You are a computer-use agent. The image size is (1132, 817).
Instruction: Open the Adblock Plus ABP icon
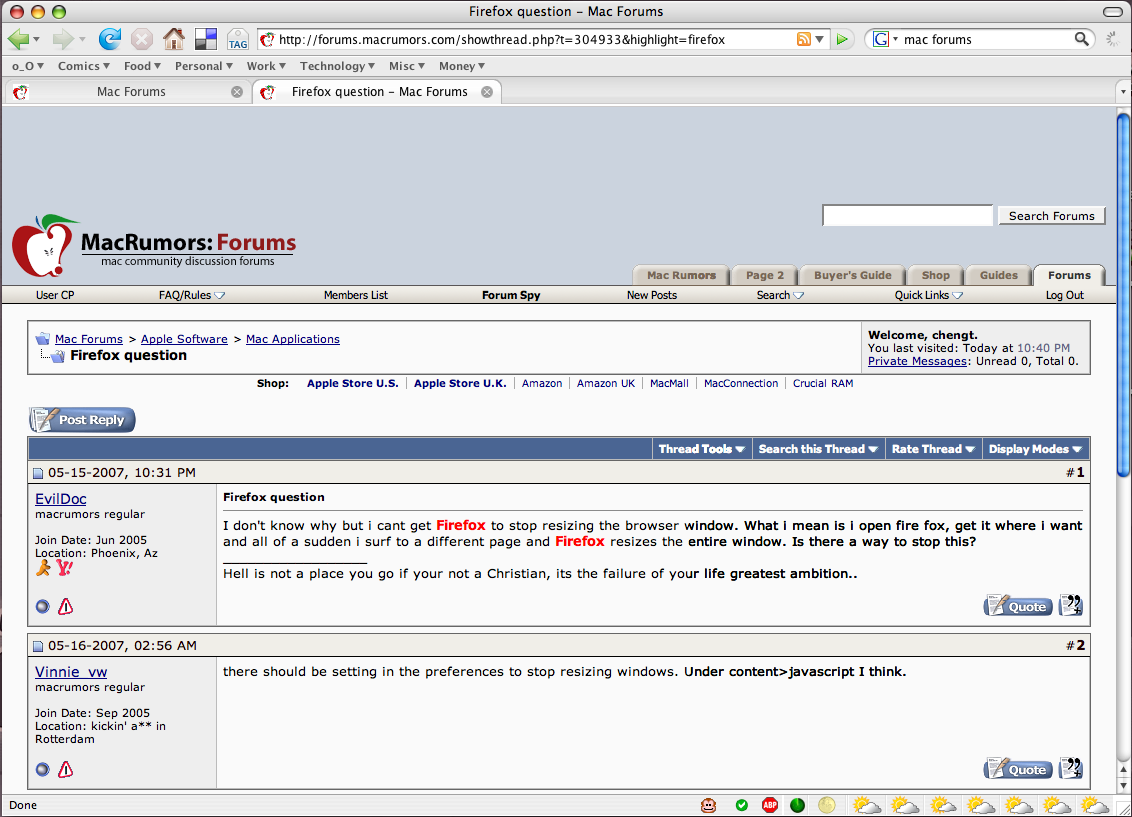pos(770,805)
